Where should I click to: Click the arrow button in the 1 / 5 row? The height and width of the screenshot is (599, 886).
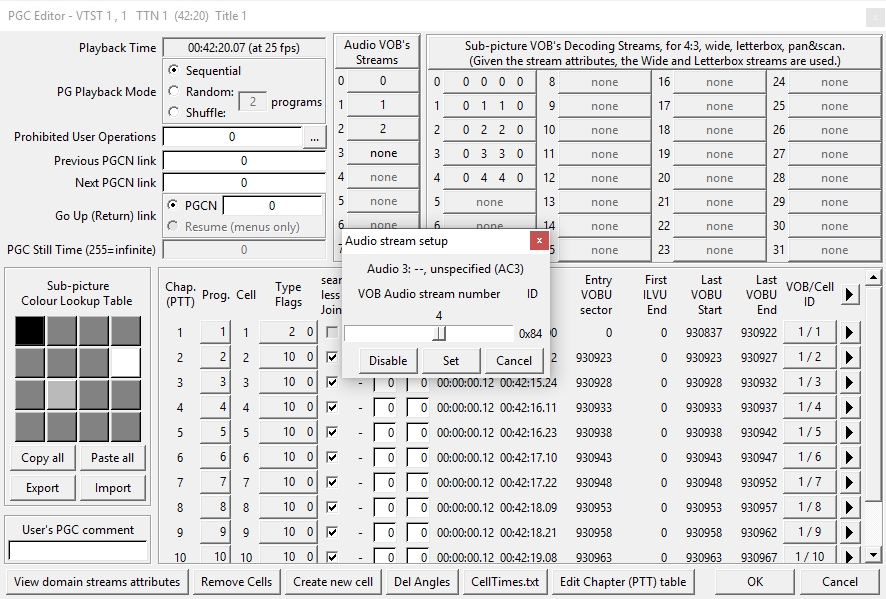(849, 432)
